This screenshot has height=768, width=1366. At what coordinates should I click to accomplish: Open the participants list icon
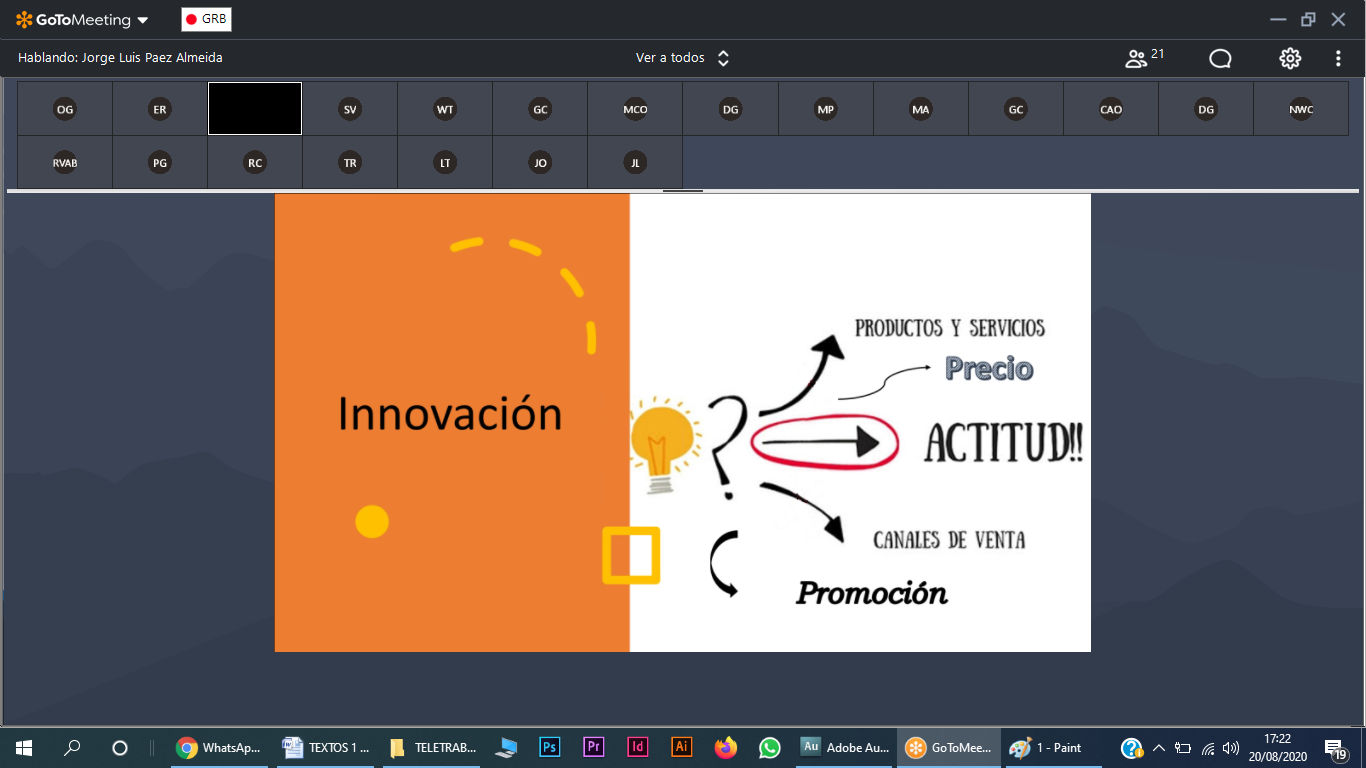point(1136,58)
